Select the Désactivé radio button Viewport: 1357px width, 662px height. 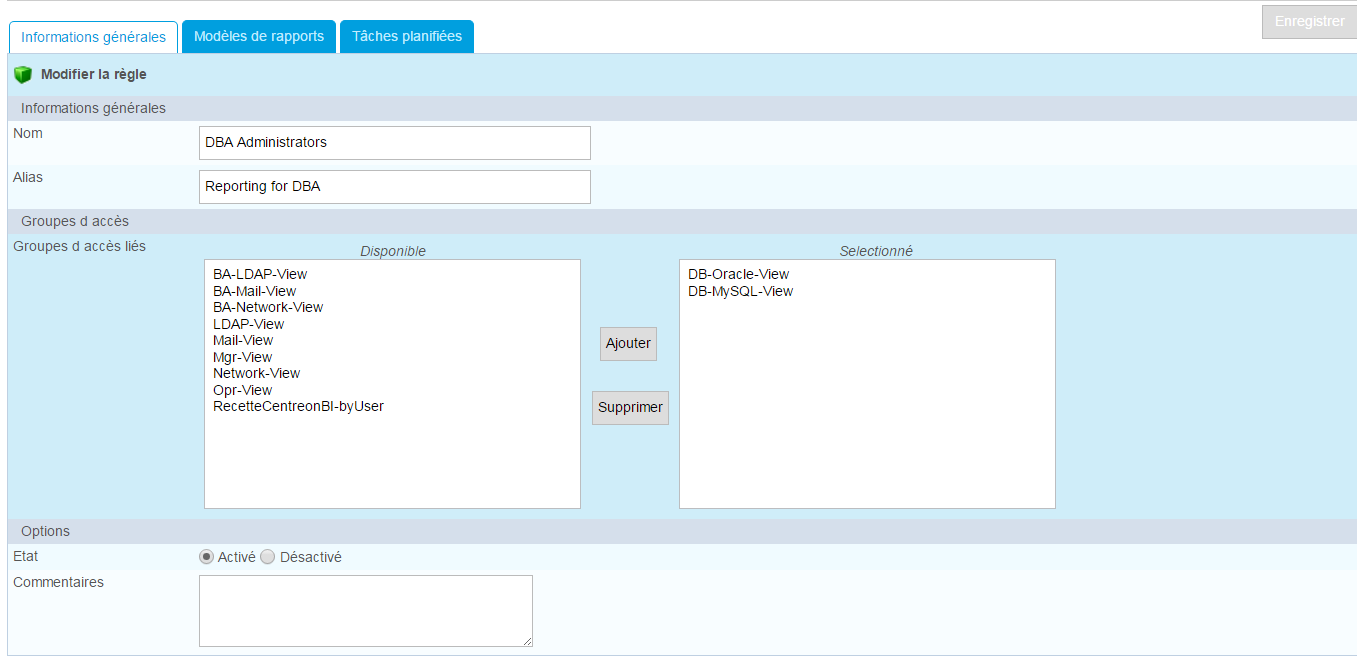pos(268,557)
